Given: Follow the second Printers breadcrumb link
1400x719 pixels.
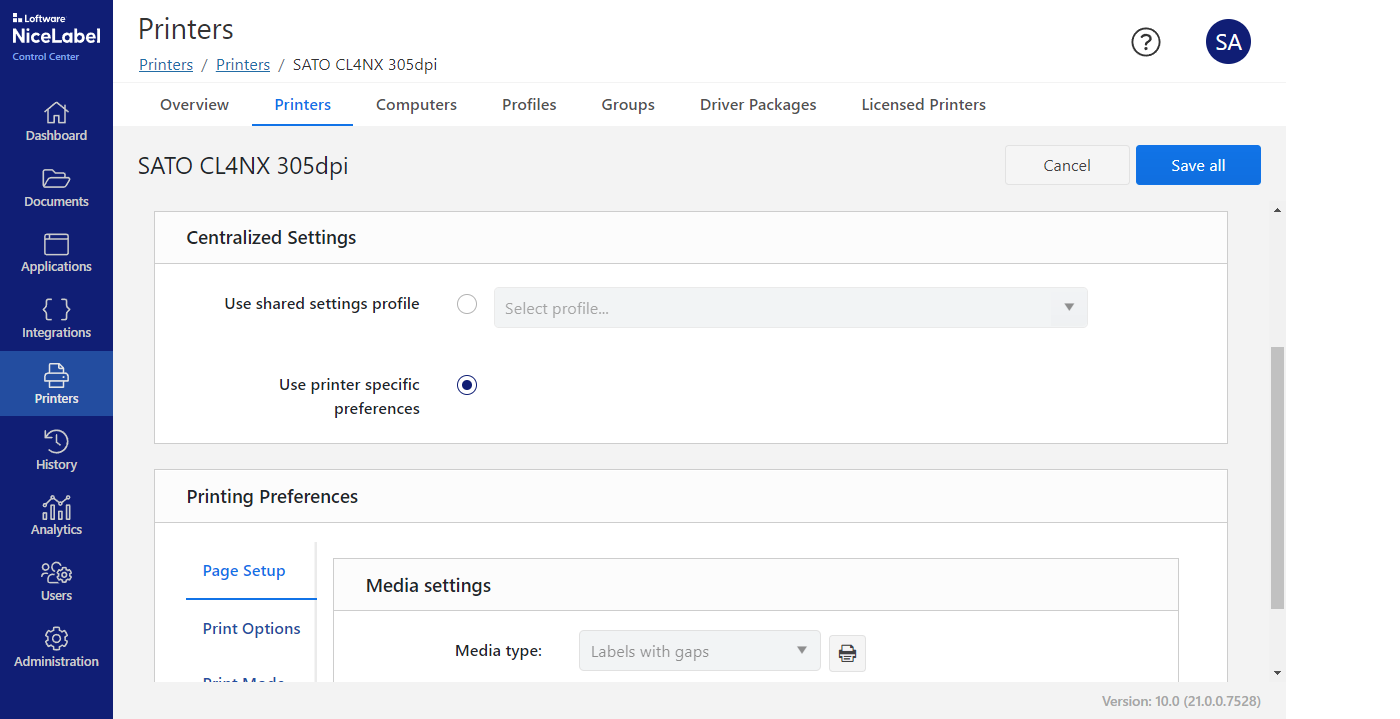Looking at the screenshot, I should point(243,64).
